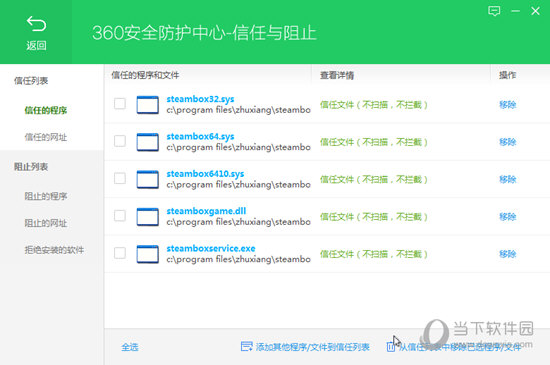Click the 查看详情 column header

coord(337,75)
